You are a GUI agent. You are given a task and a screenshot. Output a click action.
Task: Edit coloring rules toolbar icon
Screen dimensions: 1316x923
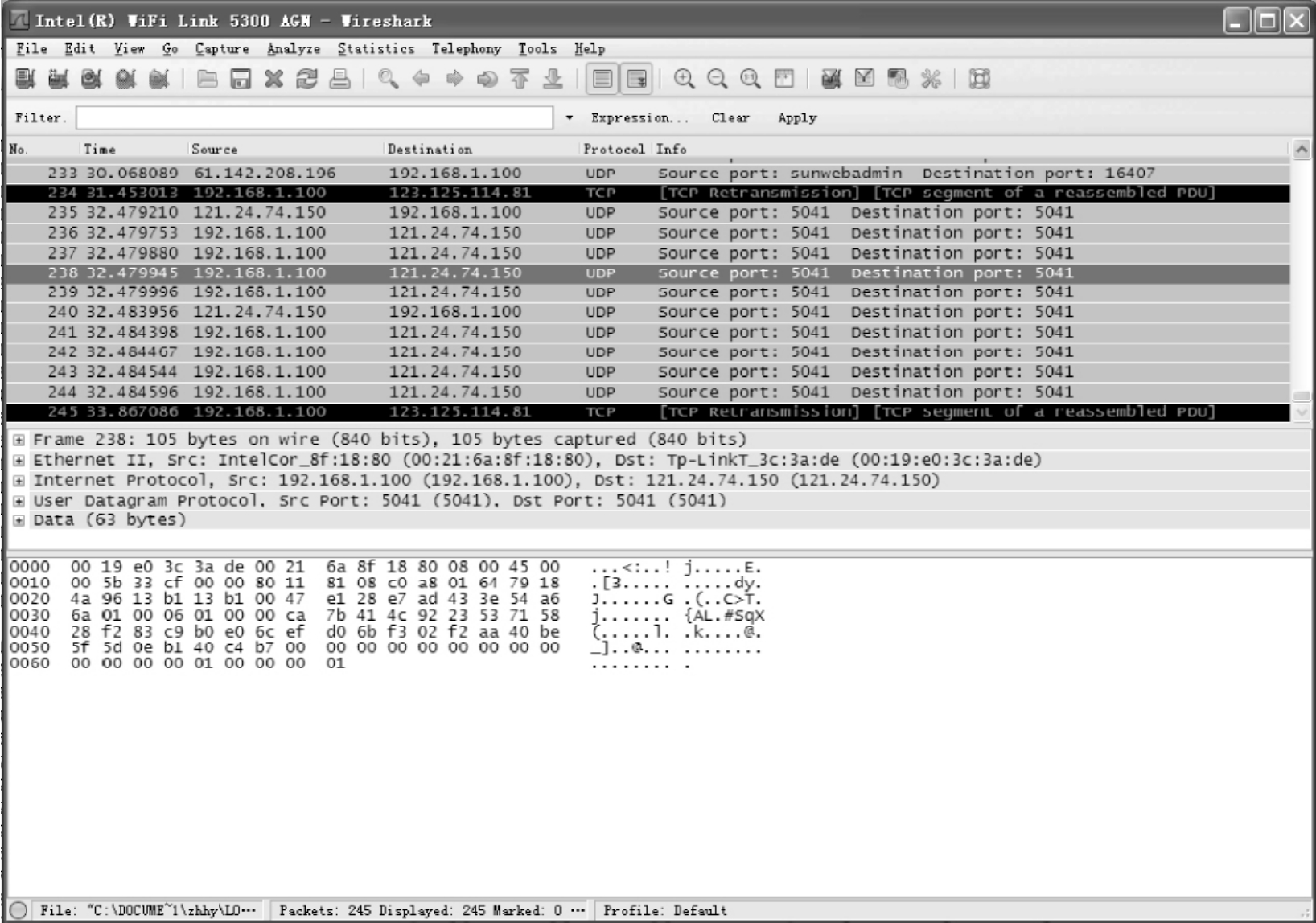tap(898, 79)
